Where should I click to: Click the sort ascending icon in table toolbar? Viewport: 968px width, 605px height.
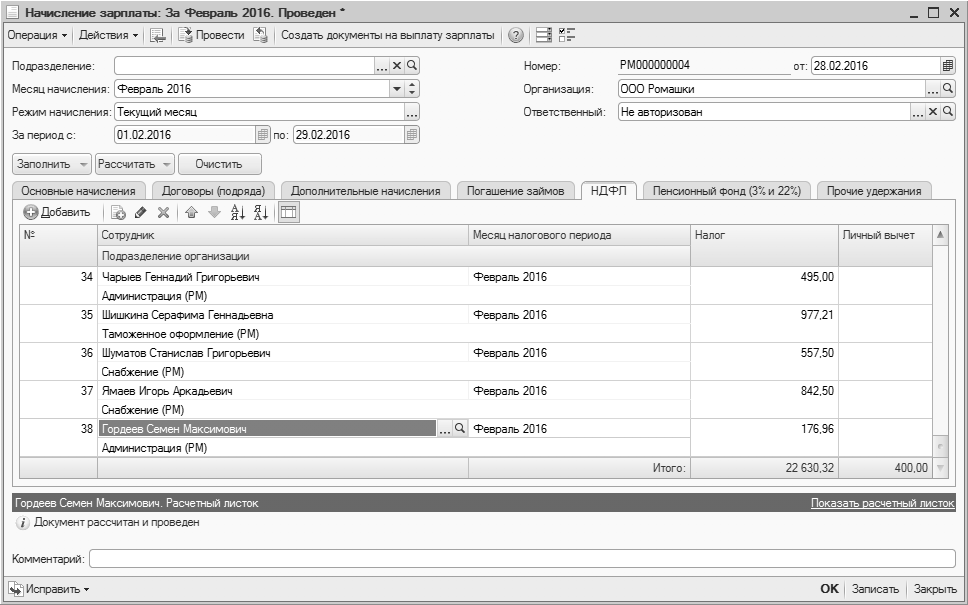(x=237, y=212)
